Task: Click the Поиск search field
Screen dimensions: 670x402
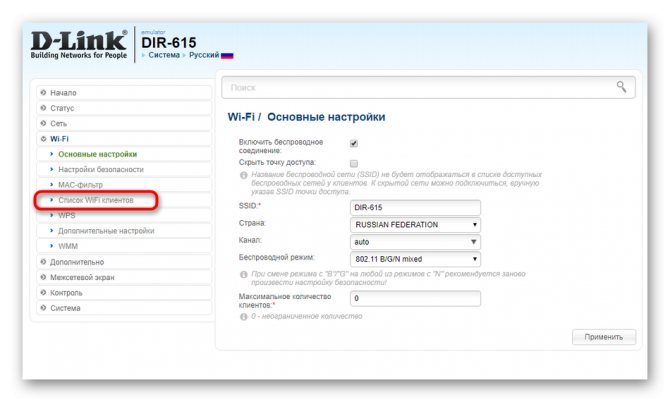Action: pos(428,87)
